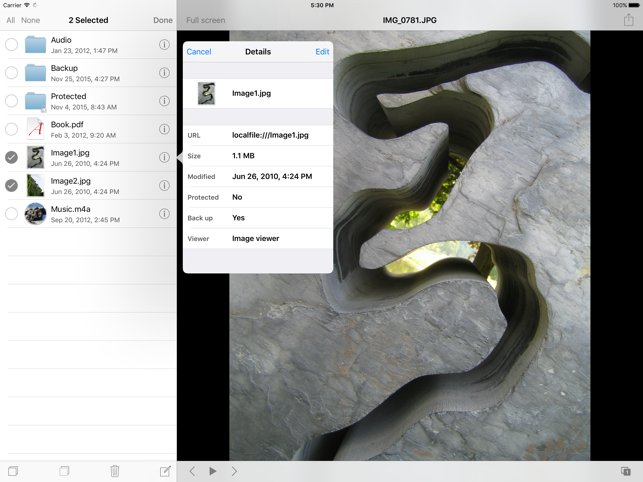Click the Image1.jpg thumbnail in Details
This screenshot has width=643, height=482.
206,94
